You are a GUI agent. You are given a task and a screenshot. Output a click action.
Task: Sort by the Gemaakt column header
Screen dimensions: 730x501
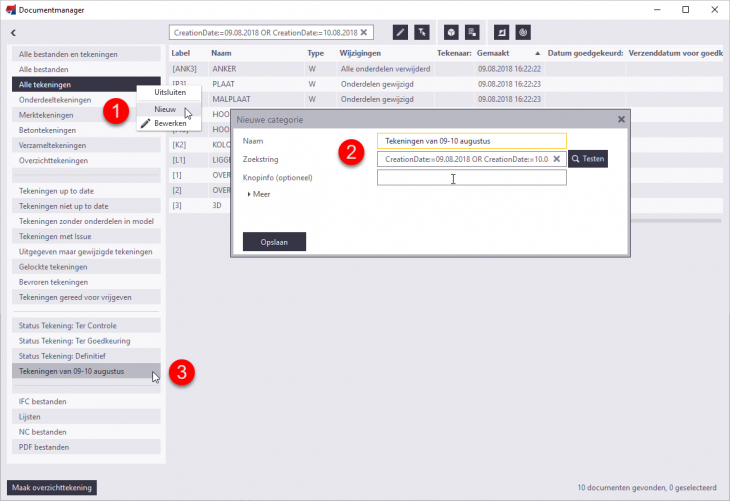point(494,52)
